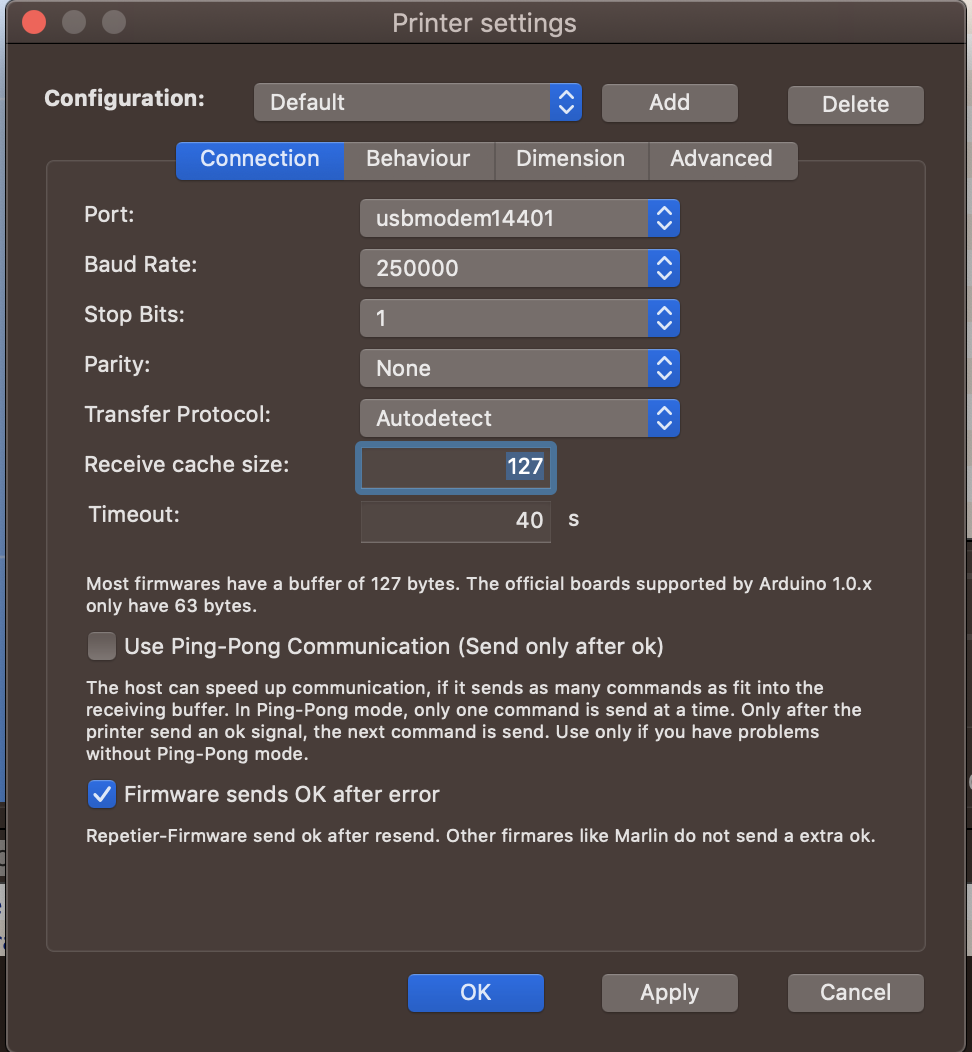The height and width of the screenshot is (1052, 972).
Task: Click the Receive cache size: label
Action: point(186,464)
